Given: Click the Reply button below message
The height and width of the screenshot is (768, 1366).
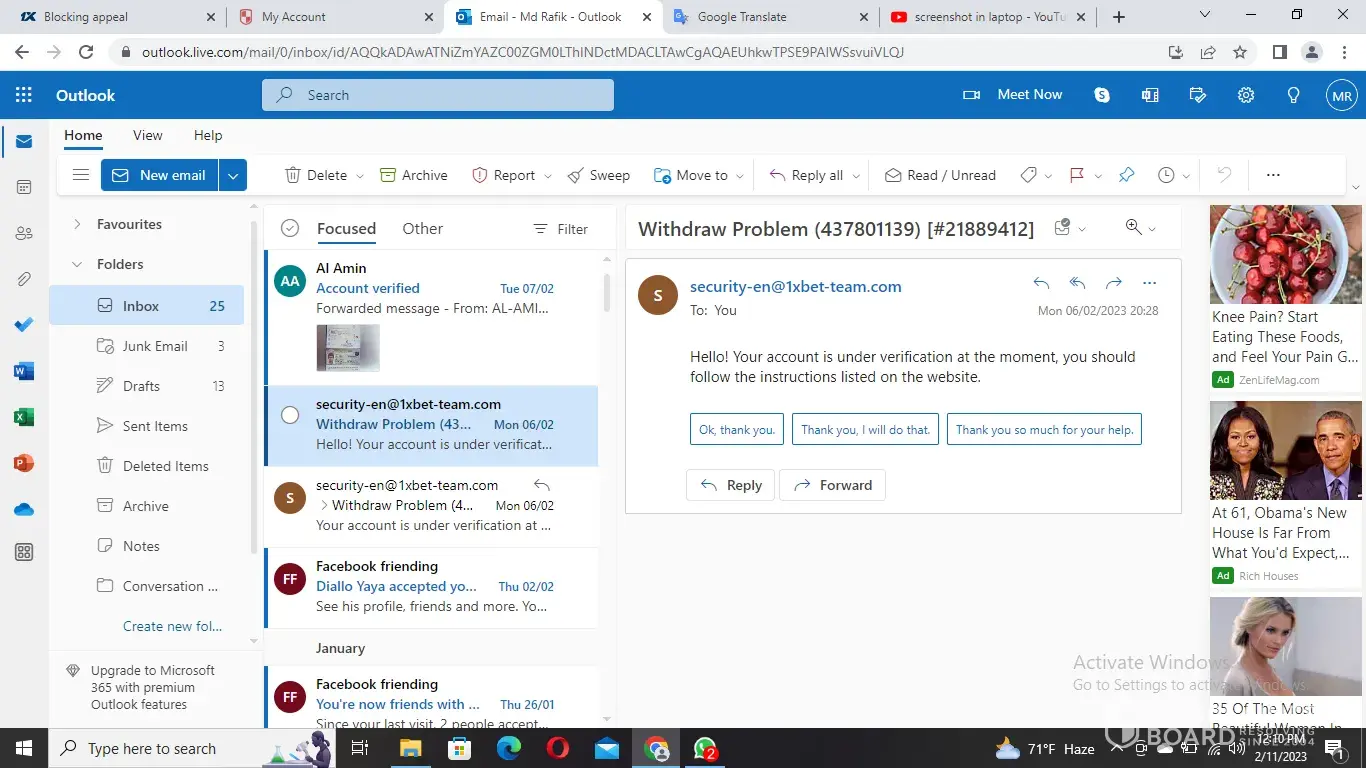Looking at the screenshot, I should pyautogui.click(x=731, y=485).
